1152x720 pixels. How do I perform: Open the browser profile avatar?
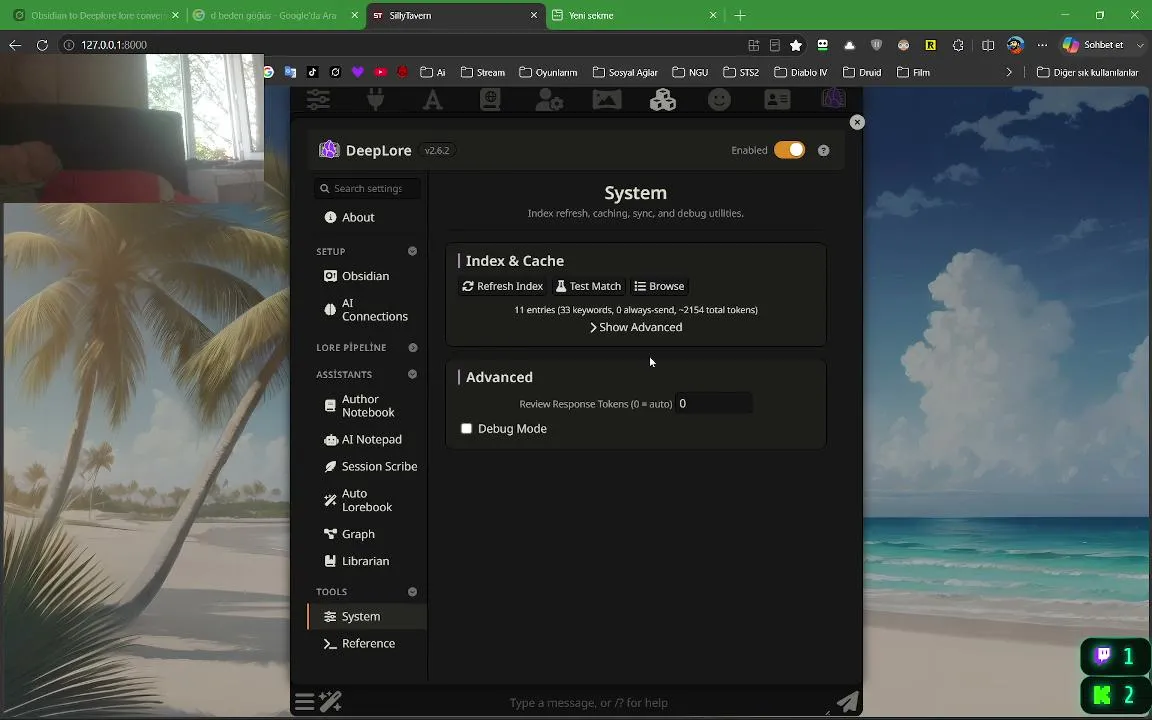[x=1015, y=45]
